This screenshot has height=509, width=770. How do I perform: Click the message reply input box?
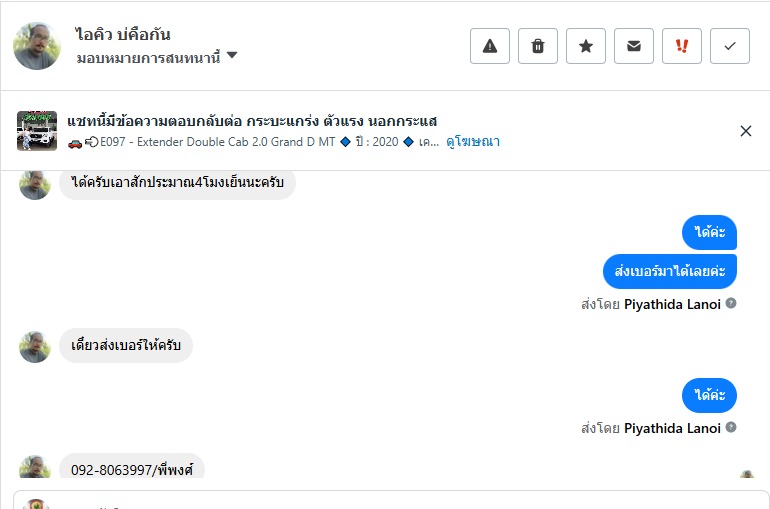click(x=400, y=500)
